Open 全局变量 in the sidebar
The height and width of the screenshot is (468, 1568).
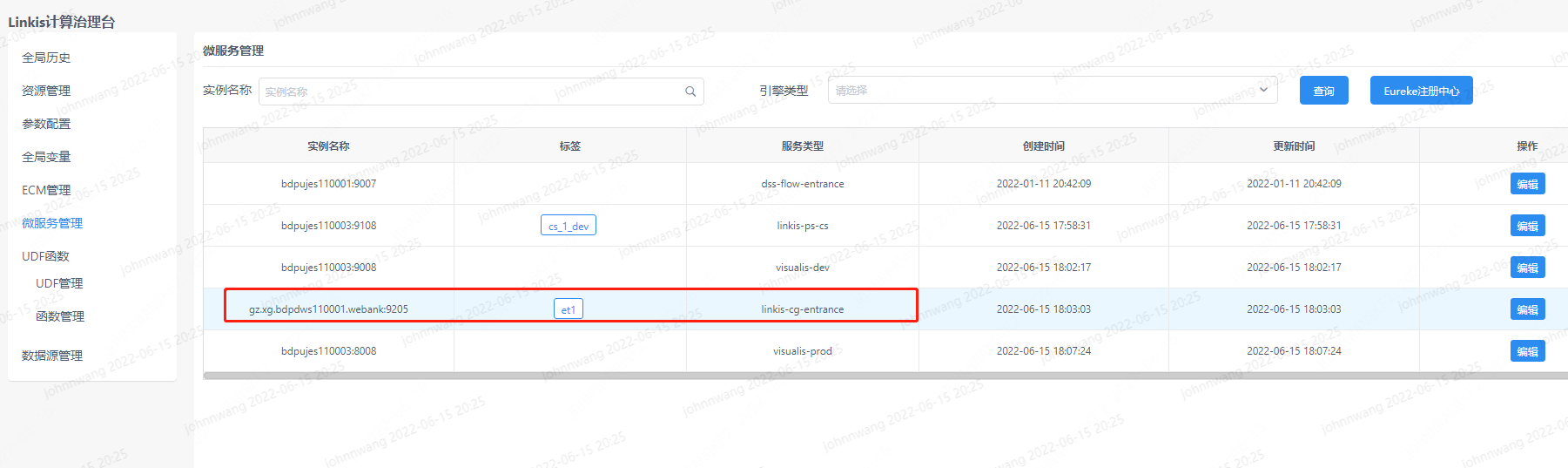point(46,157)
